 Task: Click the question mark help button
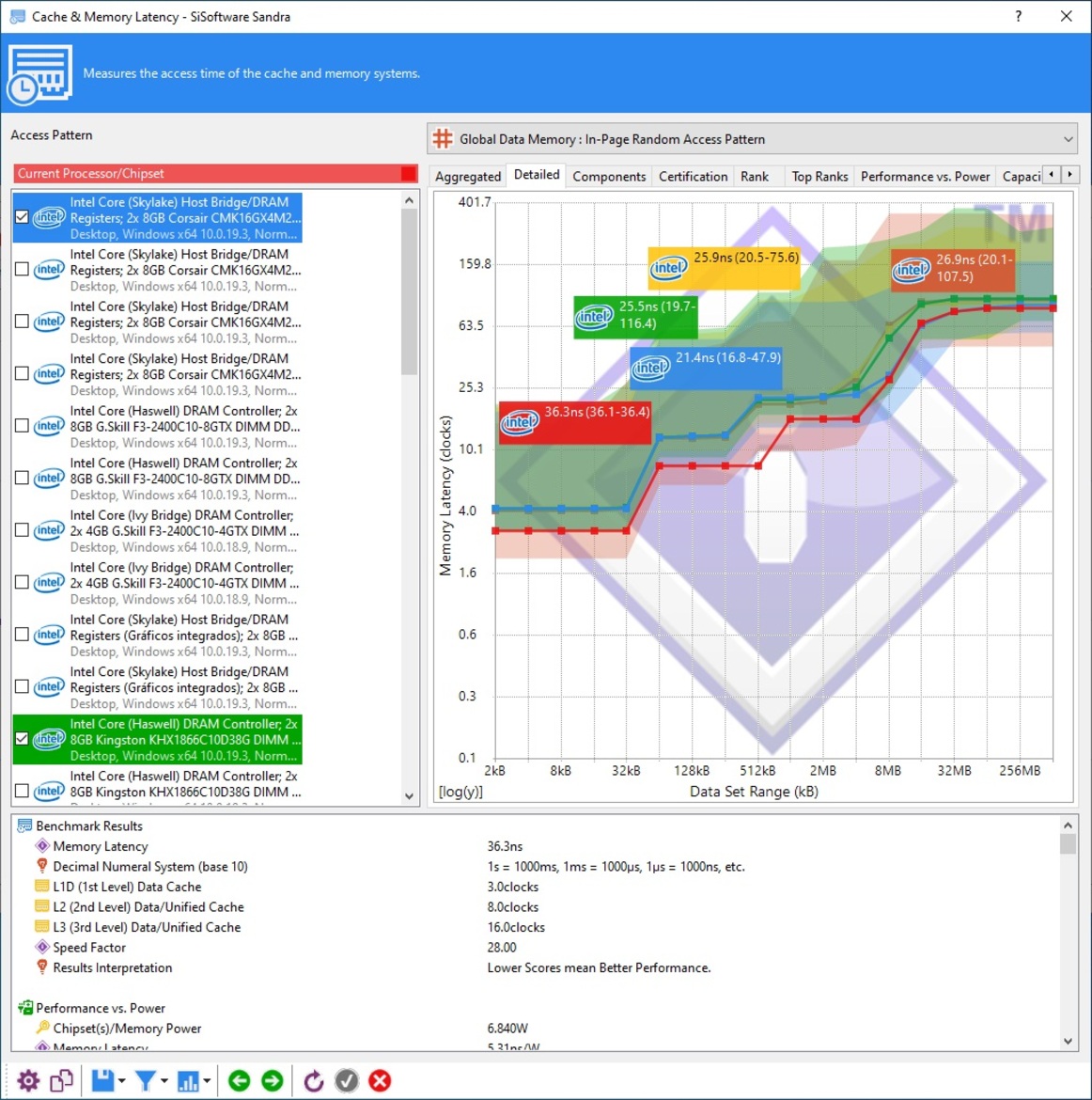[1019, 16]
